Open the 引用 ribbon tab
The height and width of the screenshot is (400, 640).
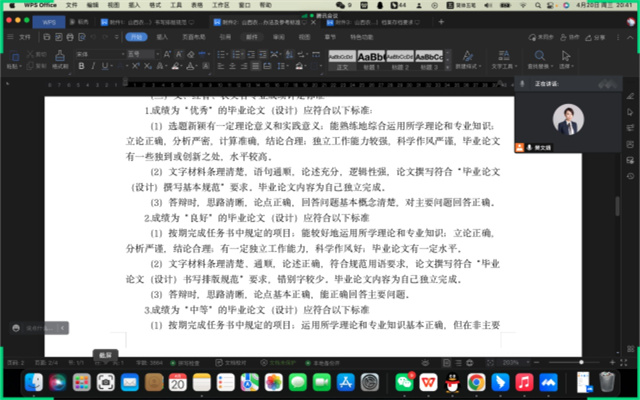coord(225,37)
